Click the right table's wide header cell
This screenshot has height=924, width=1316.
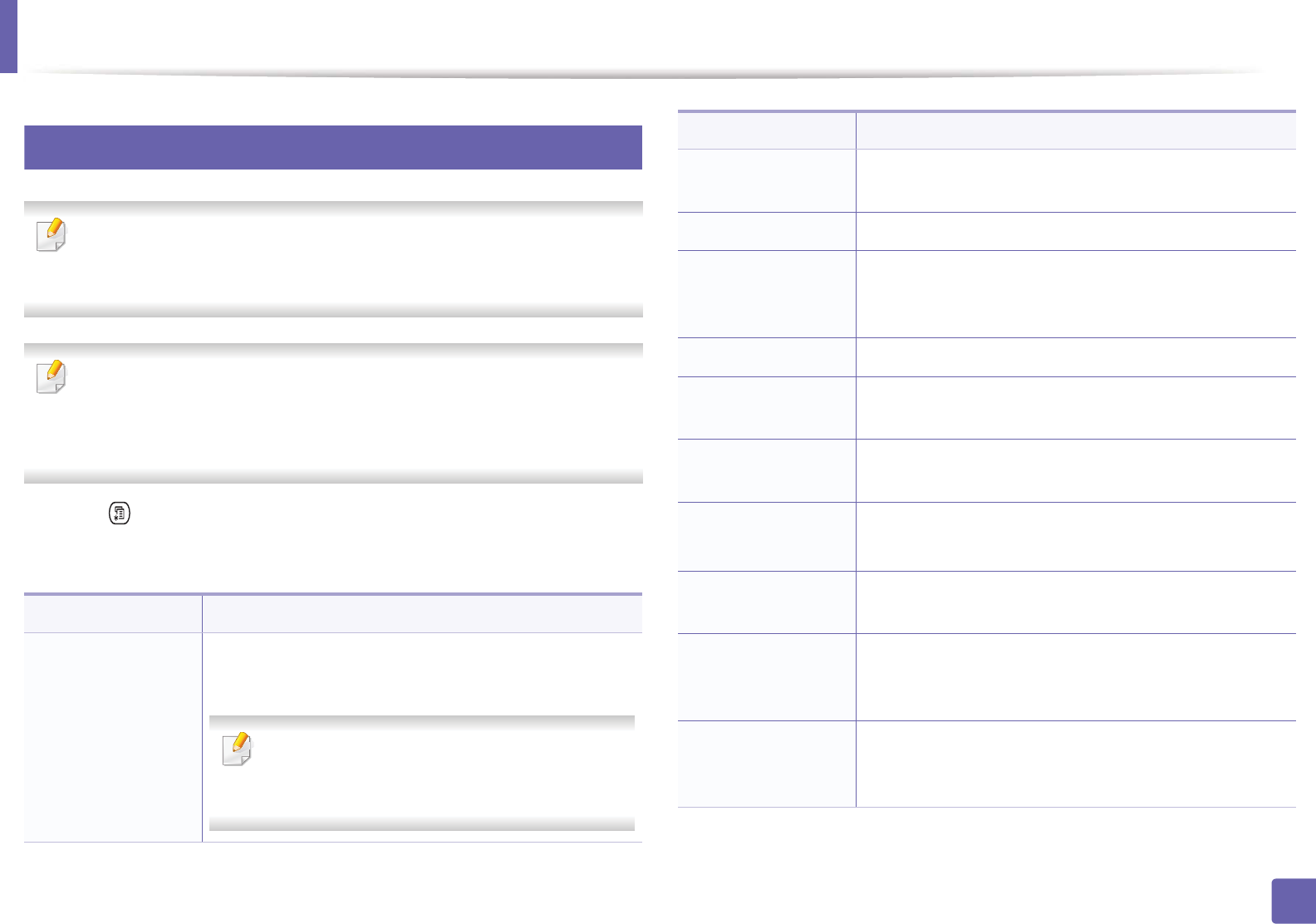tap(1075, 130)
